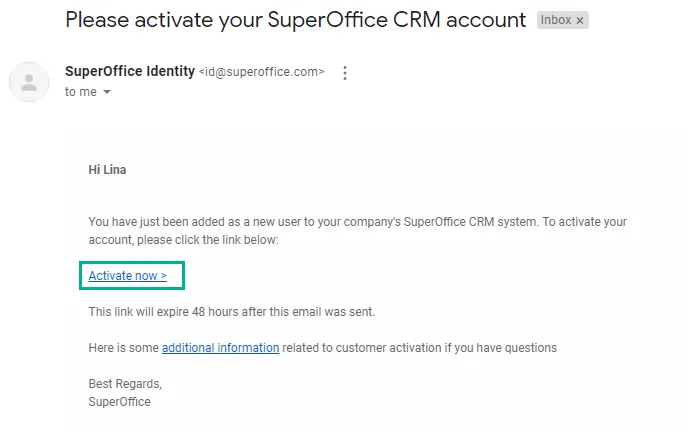Image resolution: width=688 pixels, height=438 pixels.
Task: Click the '48 hours' link expiry notice
Action: point(231,312)
